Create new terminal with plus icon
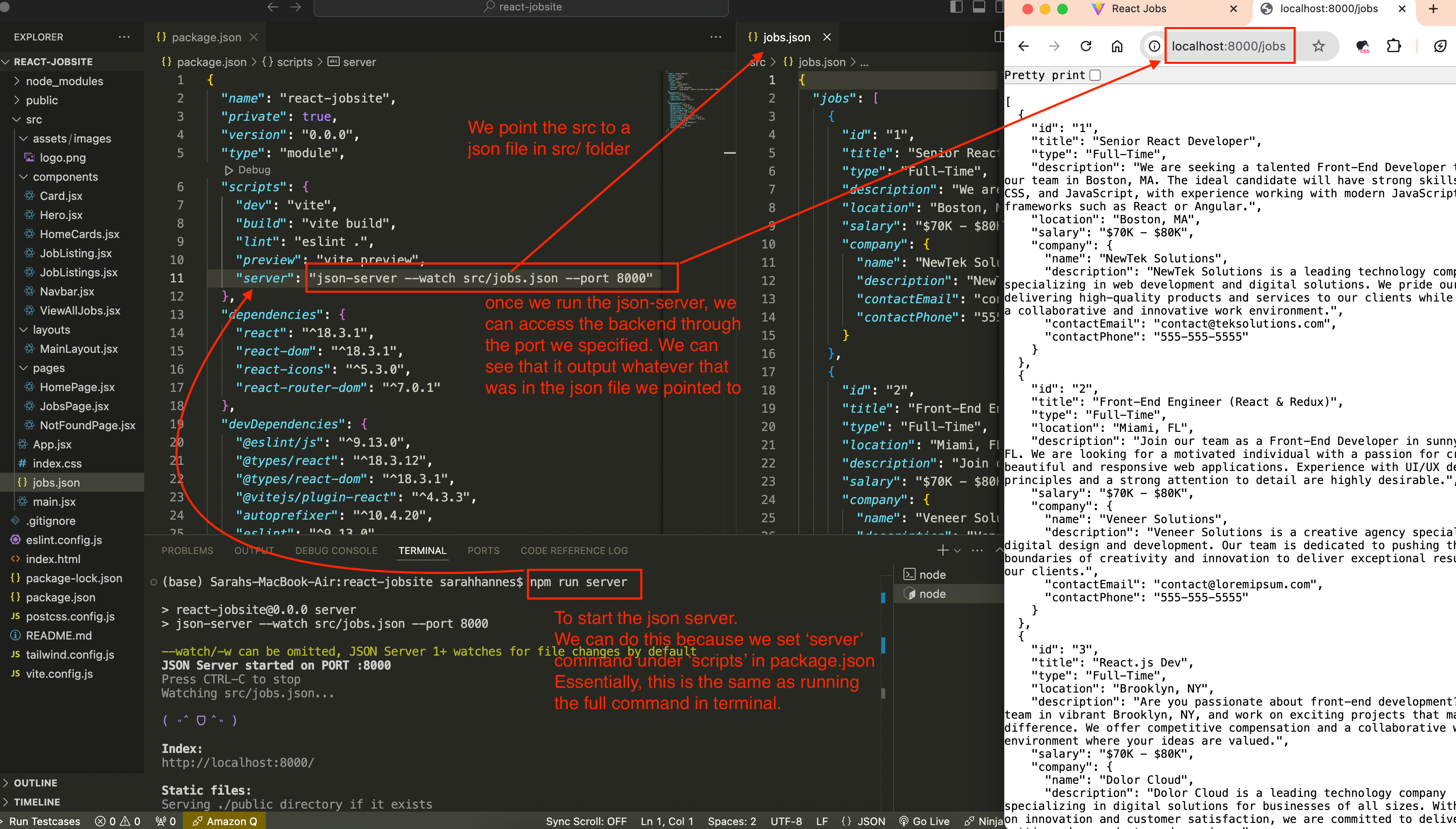The width and height of the screenshot is (1456, 829). pyautogui.click(x=943, y=550)
